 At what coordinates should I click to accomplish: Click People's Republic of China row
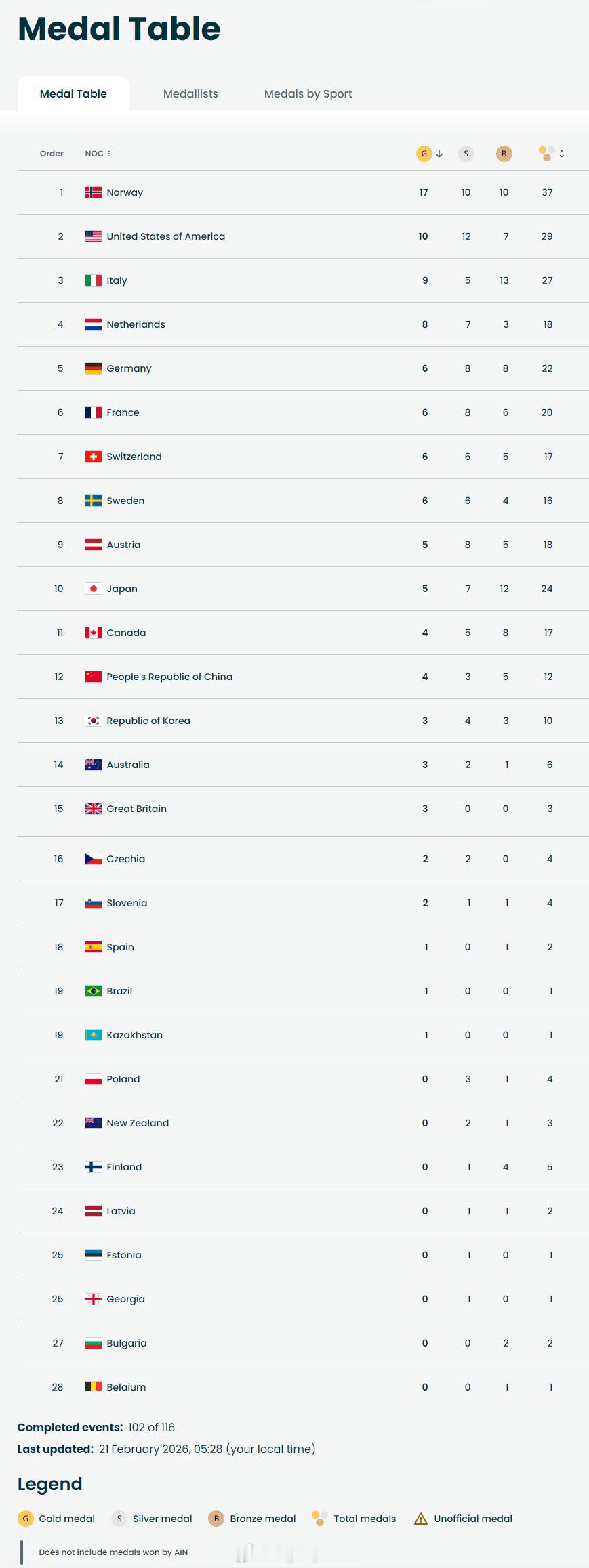[169, 677]
